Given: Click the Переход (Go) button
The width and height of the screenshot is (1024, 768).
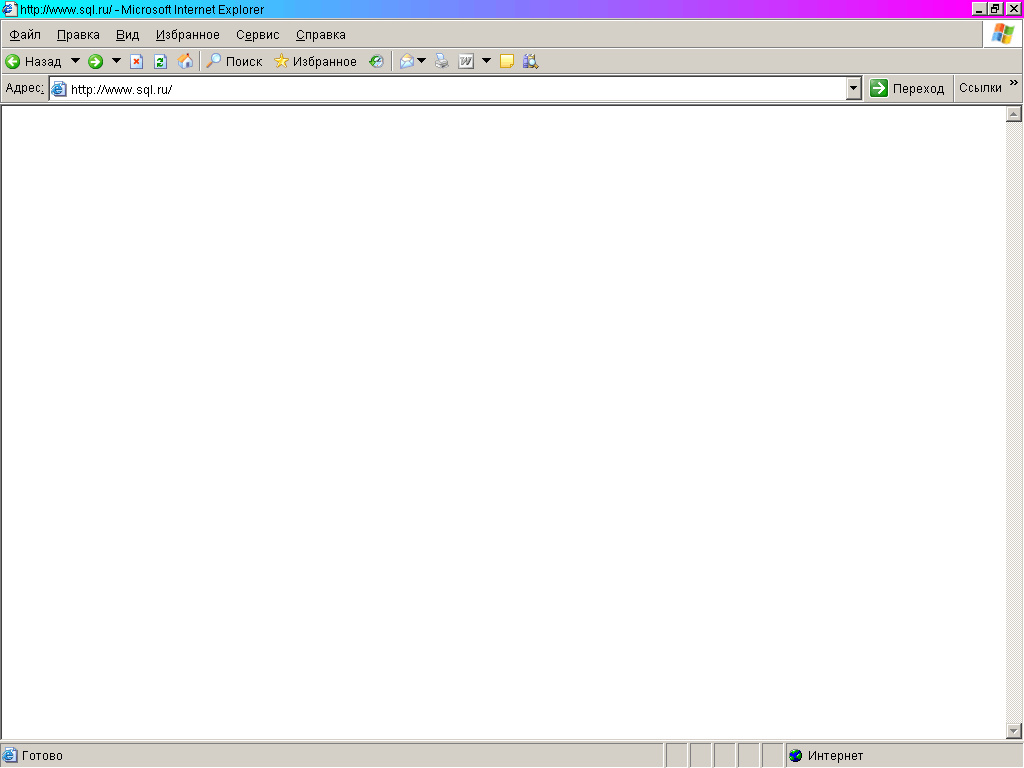Looking at the screenshot, I should [907, 88].
